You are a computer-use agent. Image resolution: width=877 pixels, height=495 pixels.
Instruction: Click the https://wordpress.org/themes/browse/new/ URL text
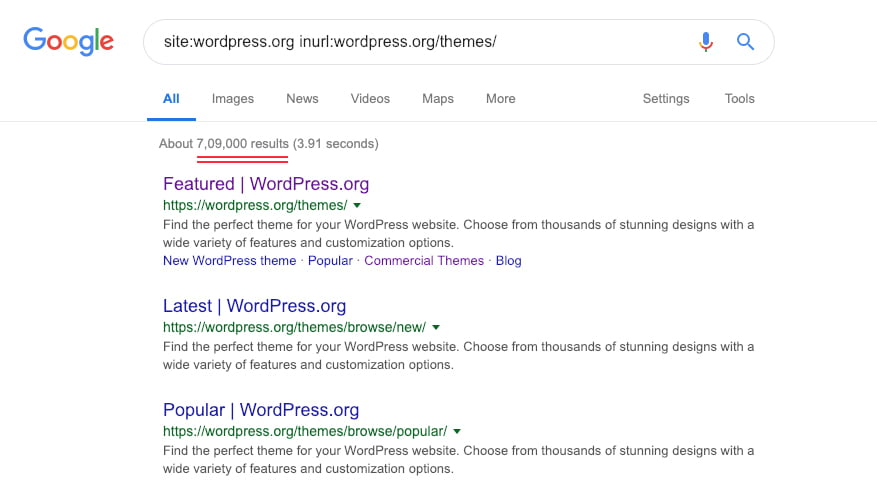pyautogui.click(x=294, y=327)
